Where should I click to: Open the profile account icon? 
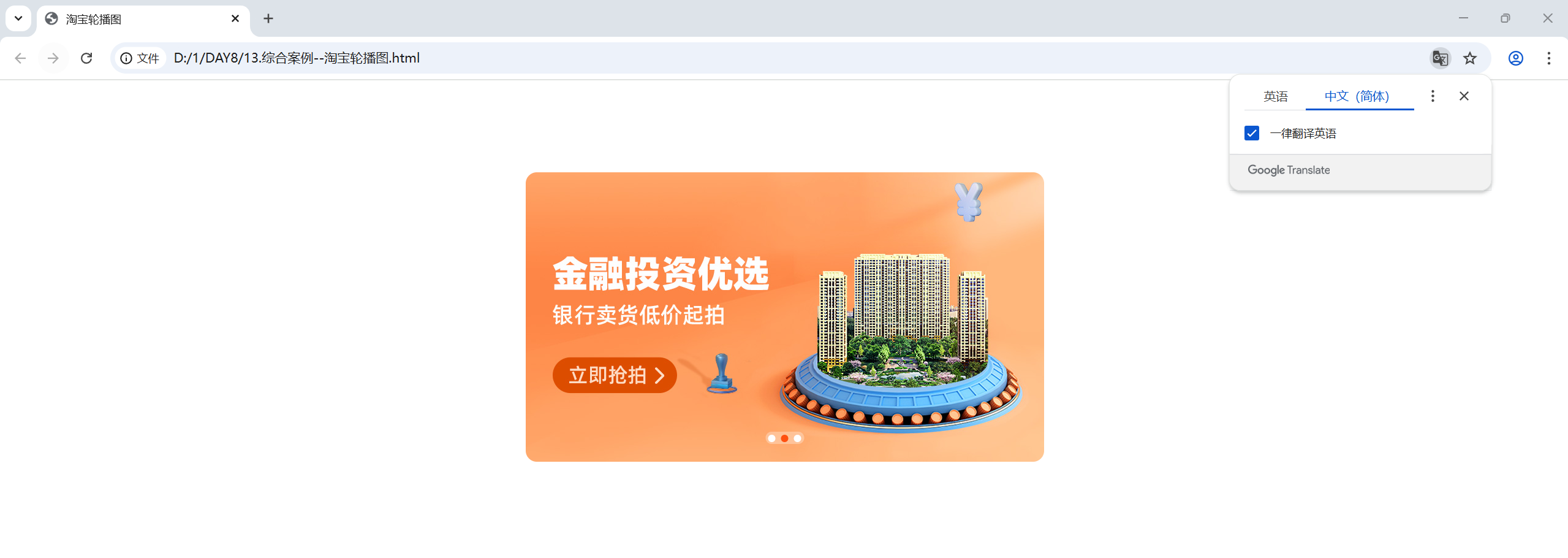[x=1515, y=58]
